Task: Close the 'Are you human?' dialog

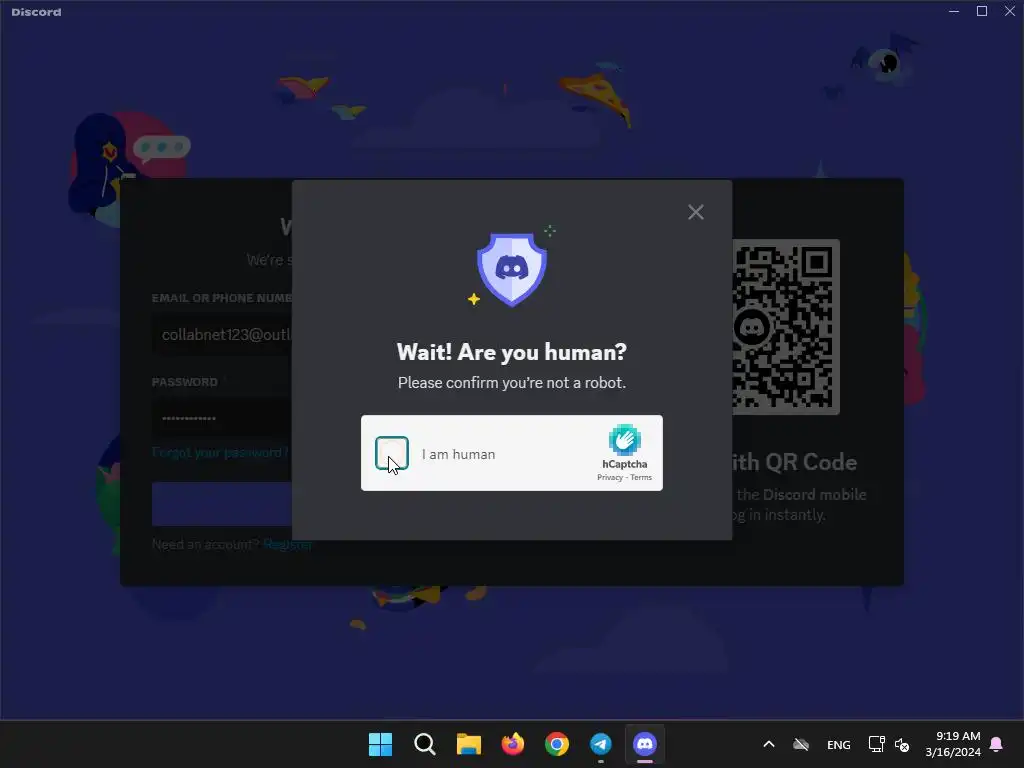Action: pyautogui.click(x=696, y=212)
